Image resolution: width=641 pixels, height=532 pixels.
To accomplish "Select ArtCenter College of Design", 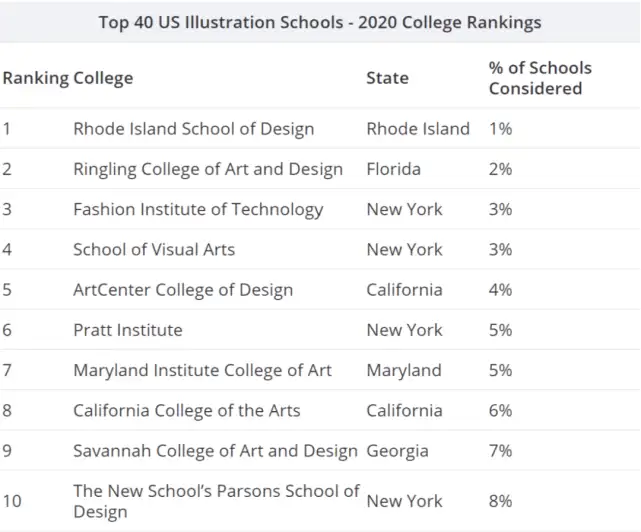I will coord(183,290).
